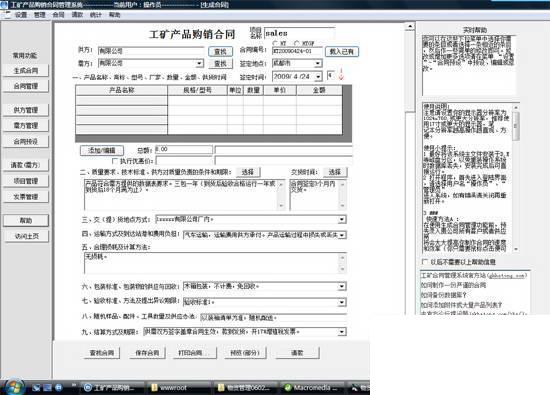The image size is (550, 395).
Task: Open the 统计 menu
Action: 96,15
